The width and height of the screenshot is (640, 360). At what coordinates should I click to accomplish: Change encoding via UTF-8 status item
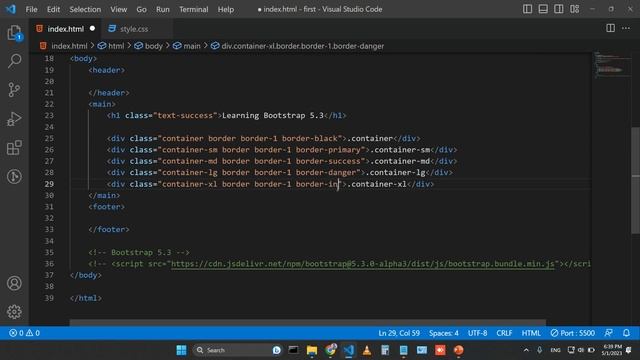pyautogui.click(x=478, y=333)
